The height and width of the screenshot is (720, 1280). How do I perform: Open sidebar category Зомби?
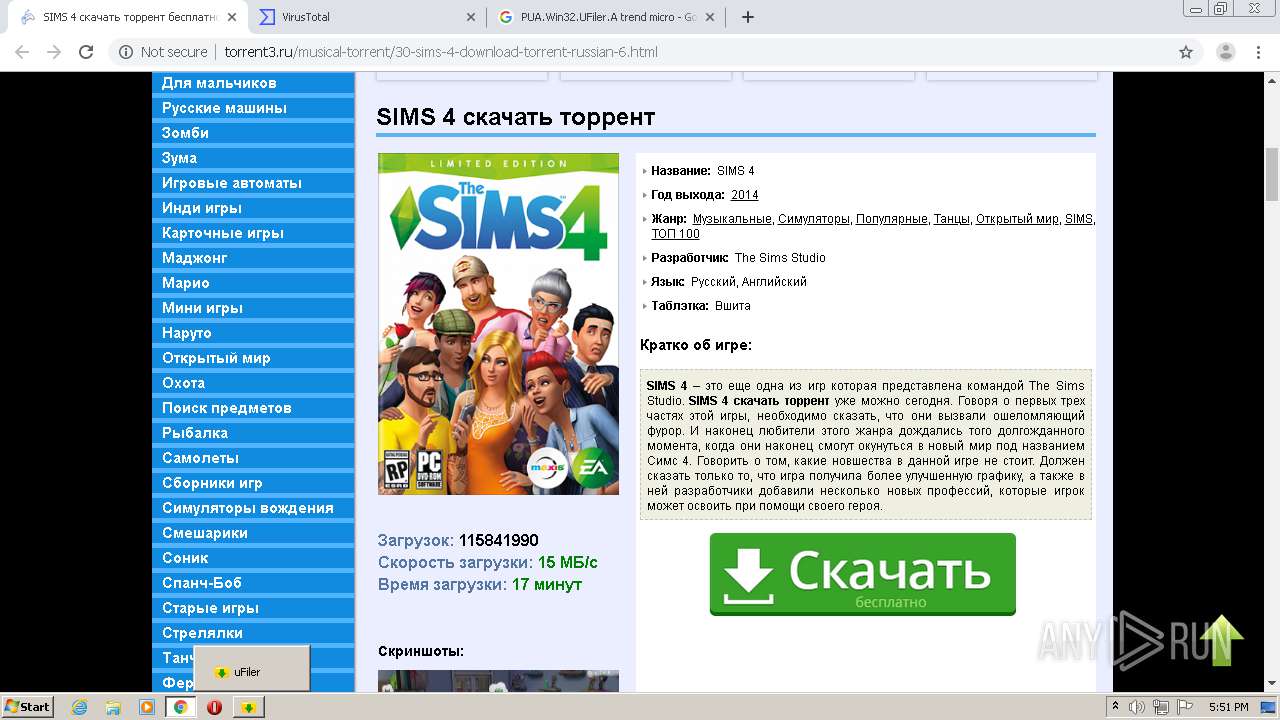point(253,133)
